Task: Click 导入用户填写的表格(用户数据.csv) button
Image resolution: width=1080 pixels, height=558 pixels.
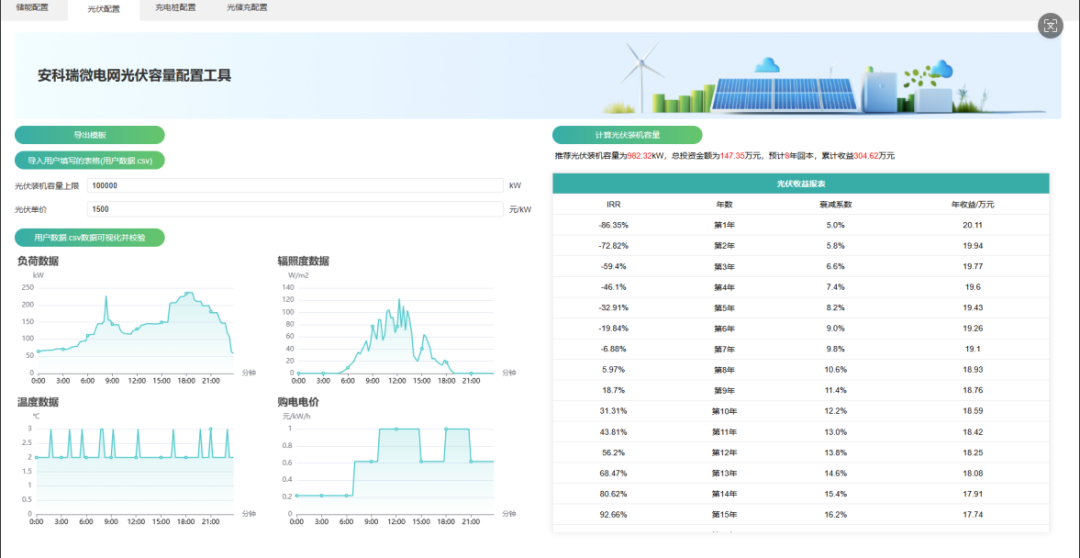Action: [90, 160]
